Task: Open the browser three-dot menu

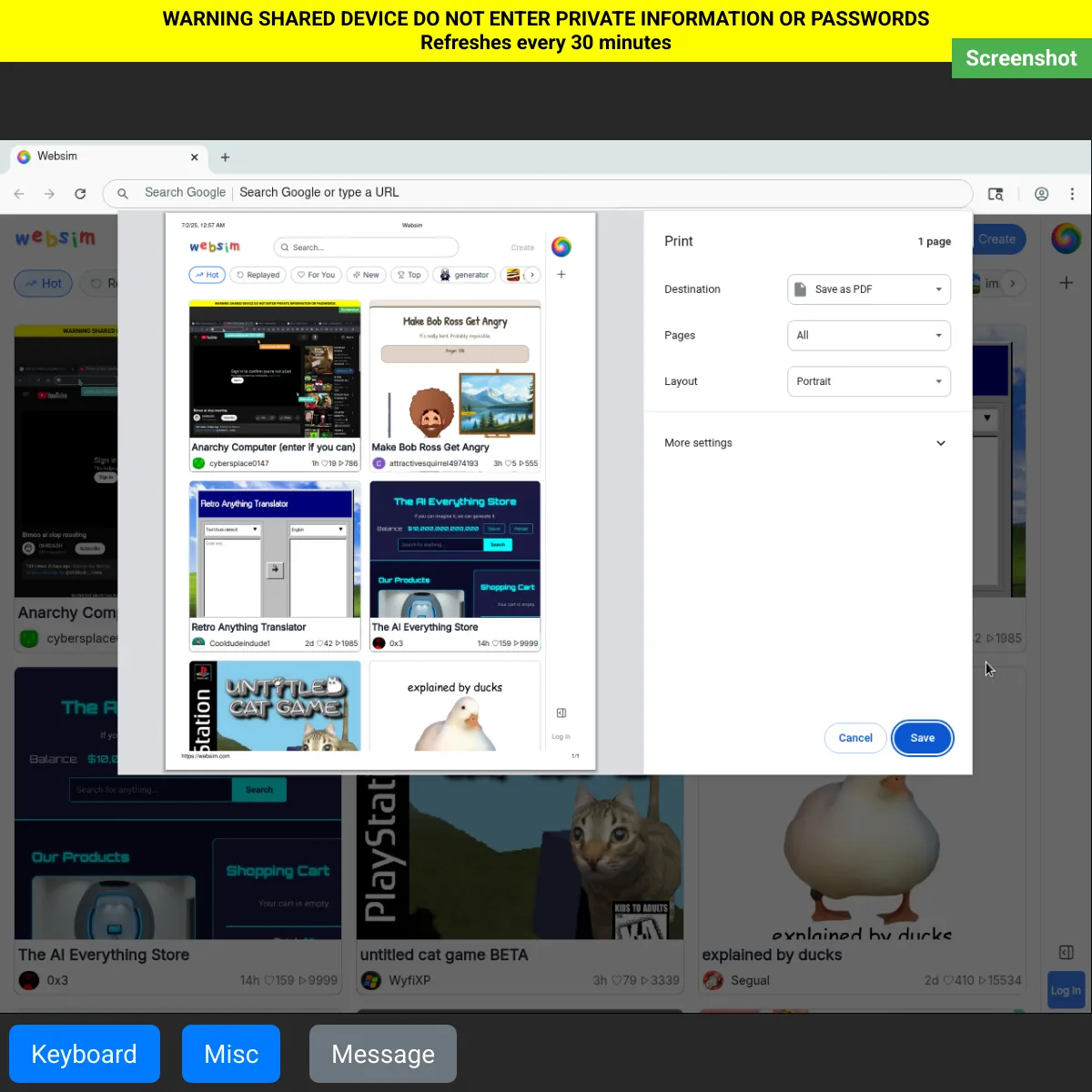Action: [x=1072, y=194]
